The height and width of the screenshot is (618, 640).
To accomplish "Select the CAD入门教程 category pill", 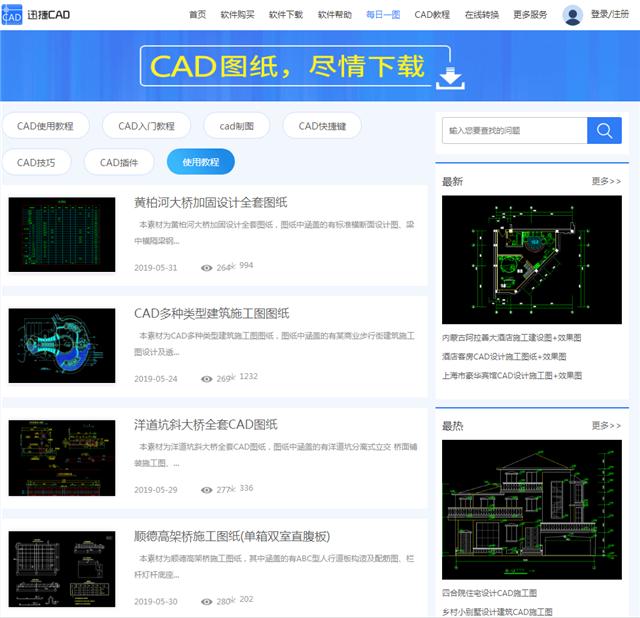I will (x=147, y=126).
